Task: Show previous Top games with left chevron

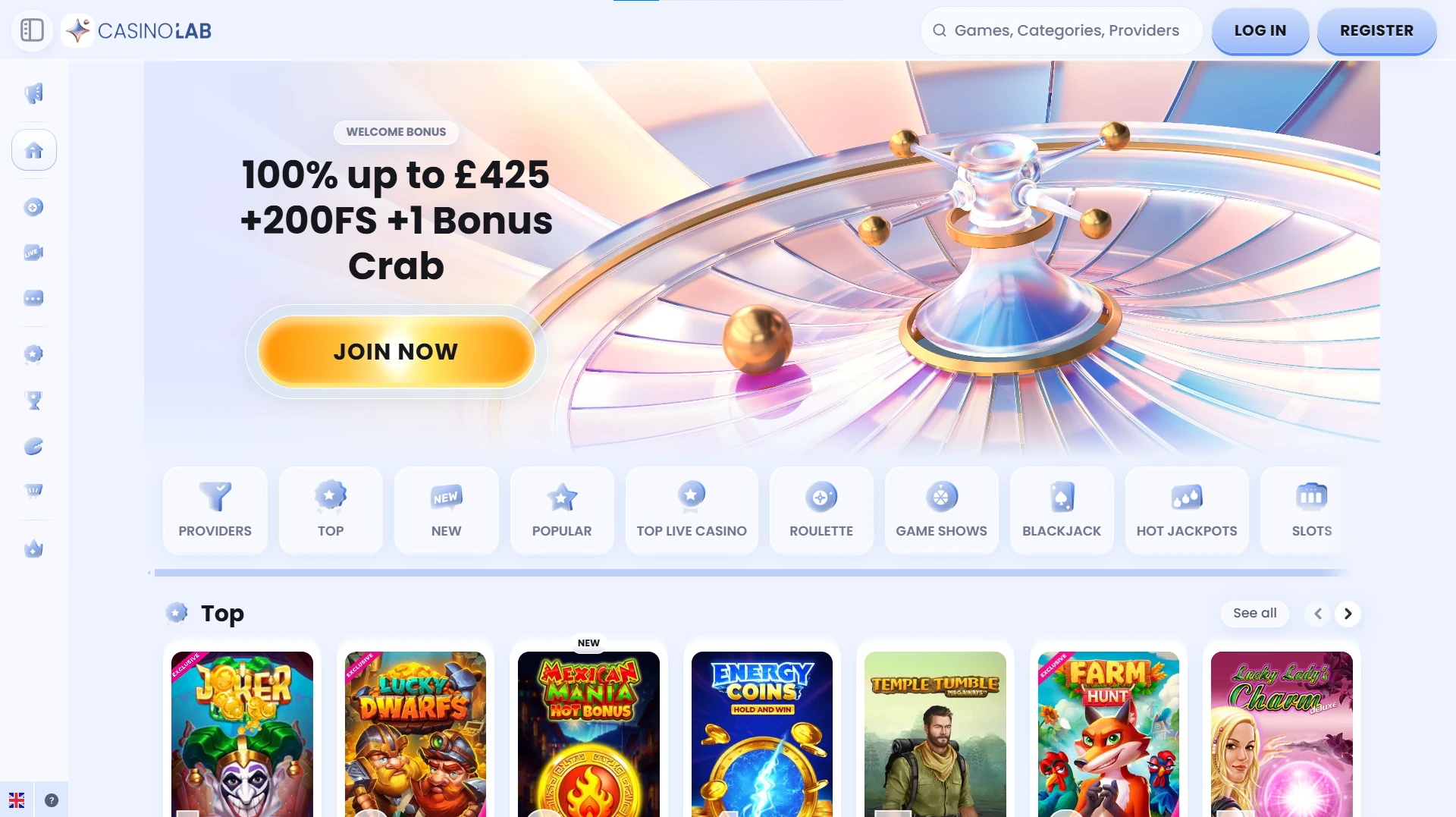Action: [x=1318, y=614]
